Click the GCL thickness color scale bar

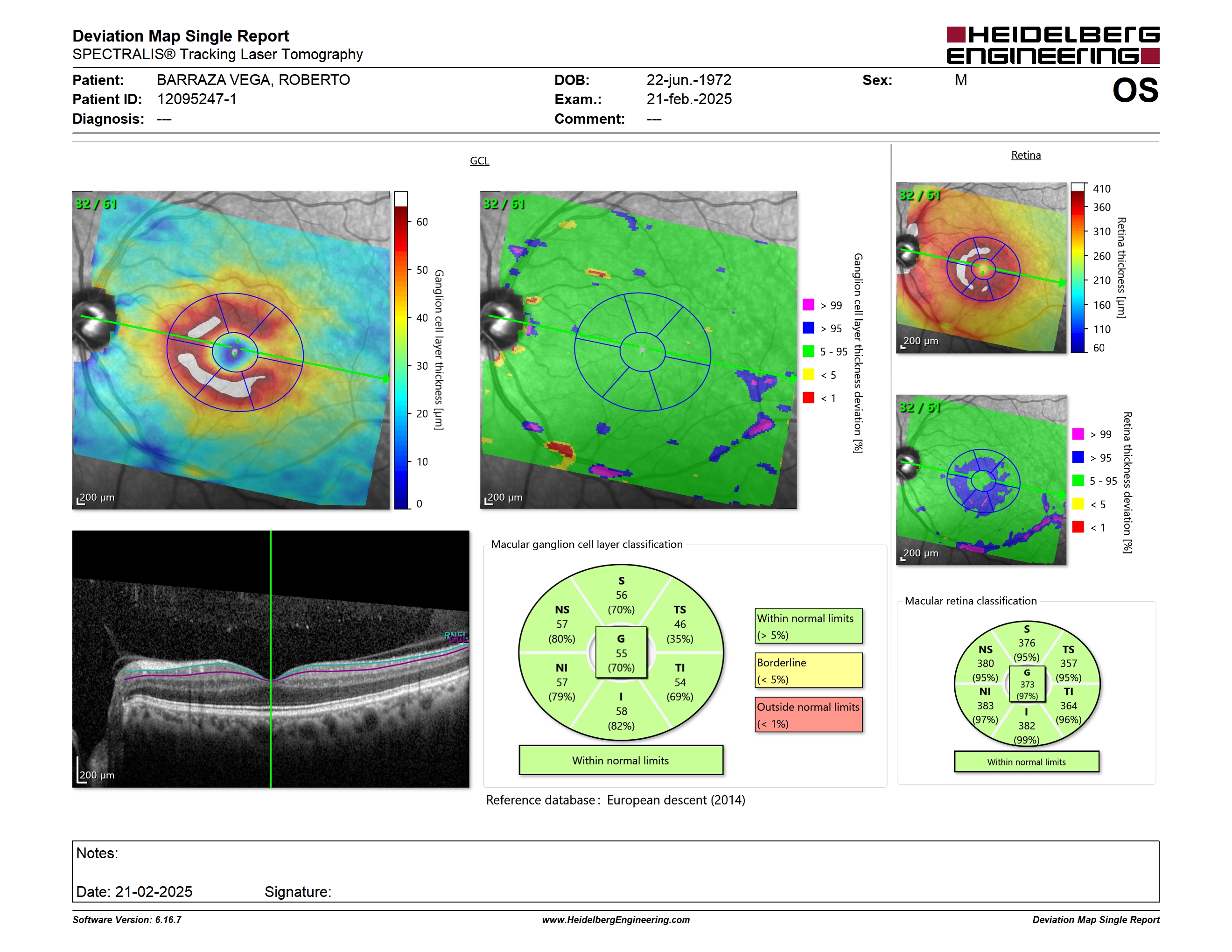point(400,350)
